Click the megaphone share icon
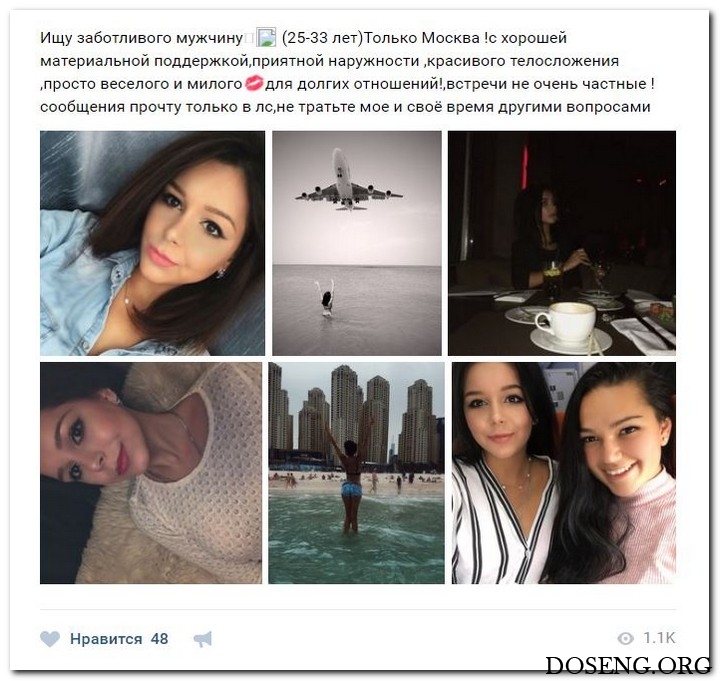720x681 pixels. pos(202,639)
